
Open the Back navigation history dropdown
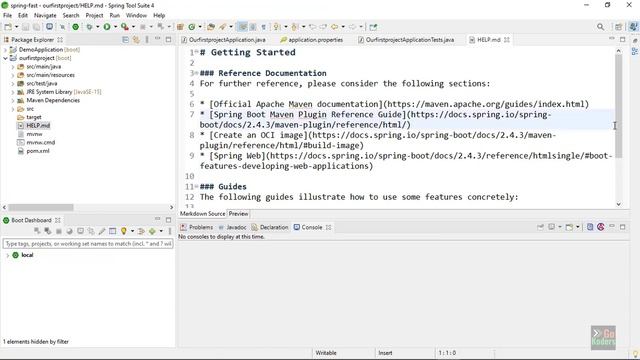(343, 27)
